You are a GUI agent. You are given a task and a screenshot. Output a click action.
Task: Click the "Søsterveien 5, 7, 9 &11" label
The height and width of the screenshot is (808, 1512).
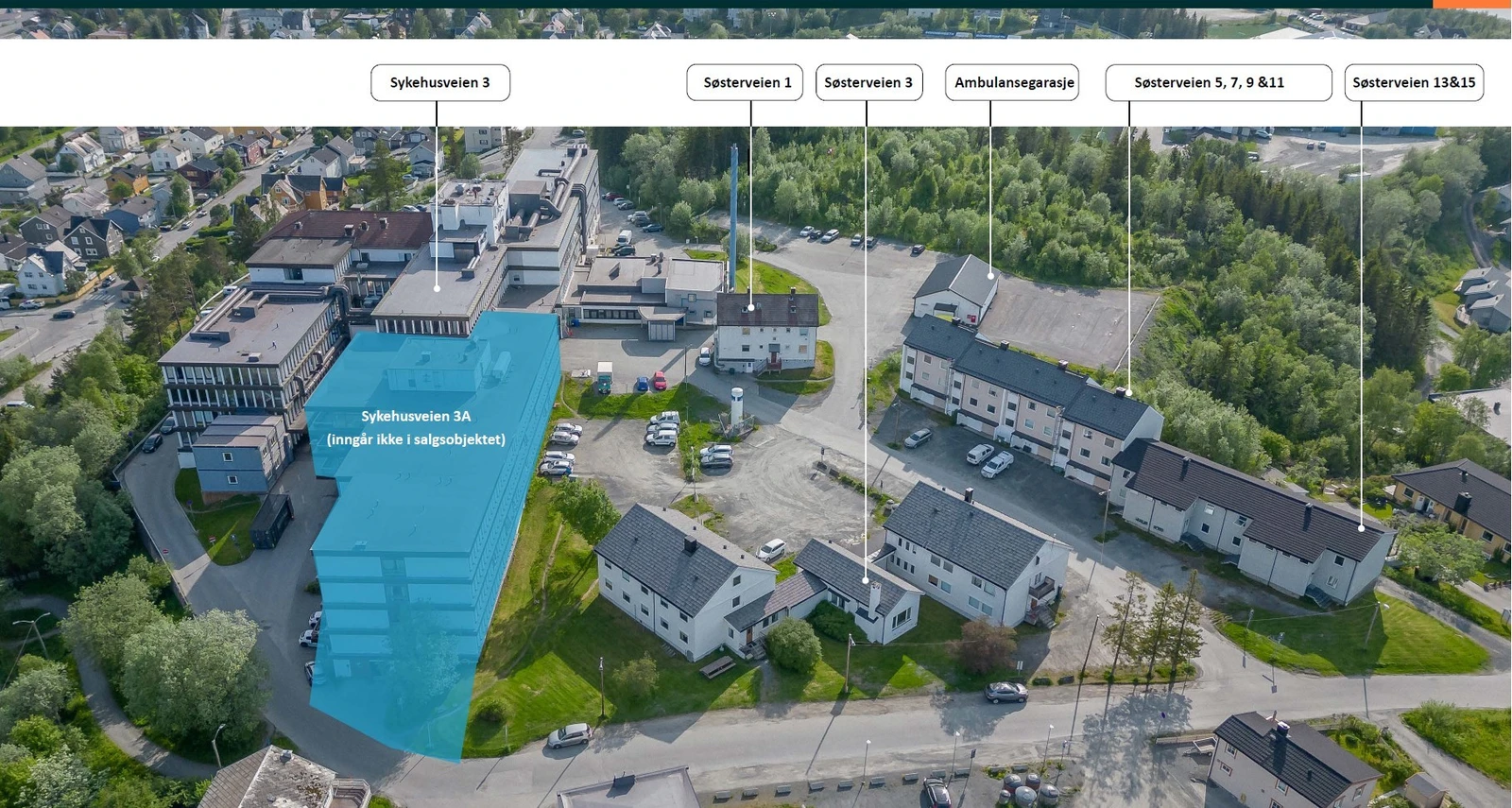click(x=1219, y=83)
